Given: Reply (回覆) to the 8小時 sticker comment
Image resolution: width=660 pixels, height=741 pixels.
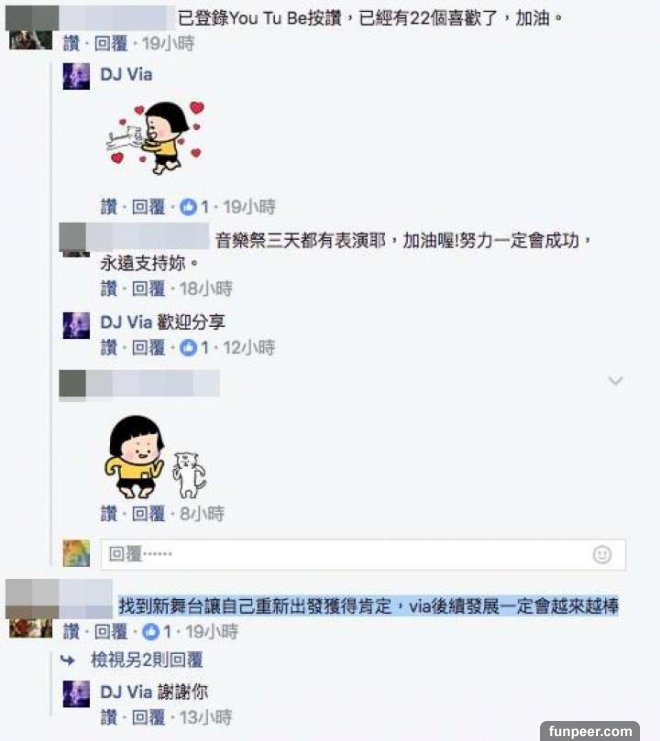Looking at the screenshot, I should click(148, 514).
